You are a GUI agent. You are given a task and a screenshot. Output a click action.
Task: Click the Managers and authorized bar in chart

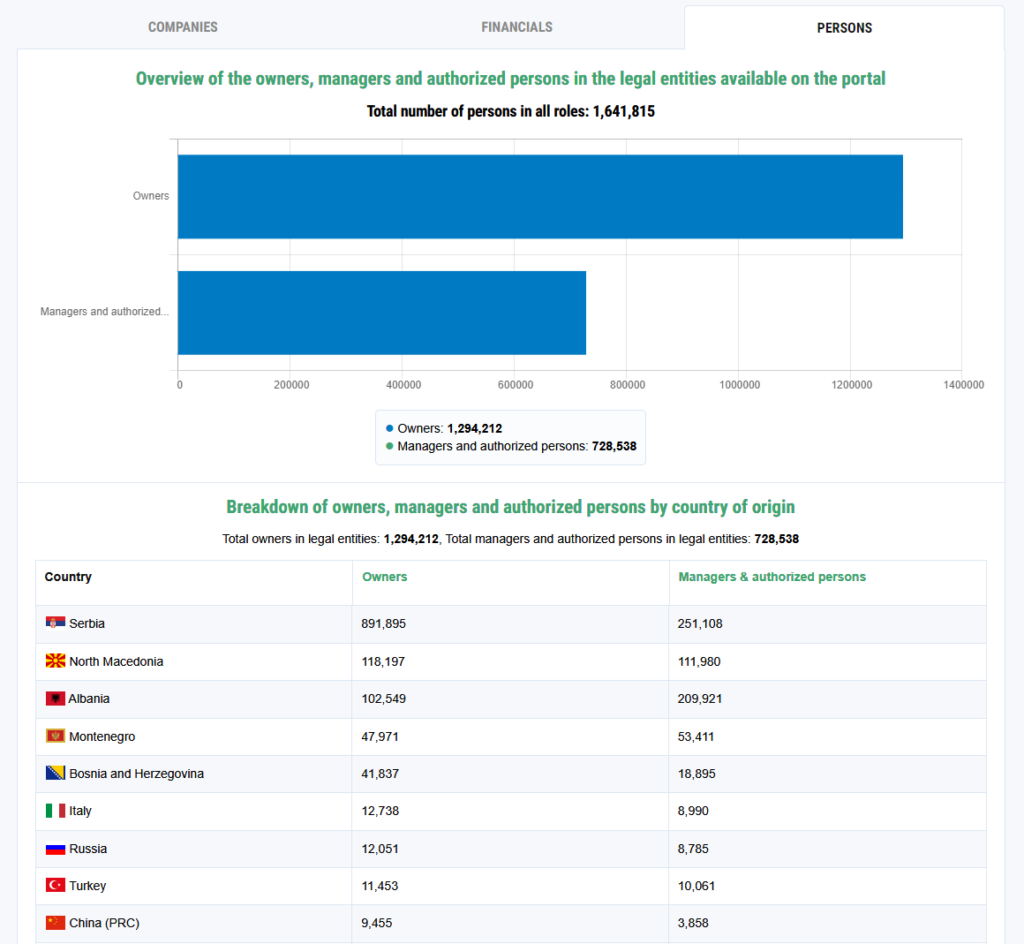click(382, 313)
